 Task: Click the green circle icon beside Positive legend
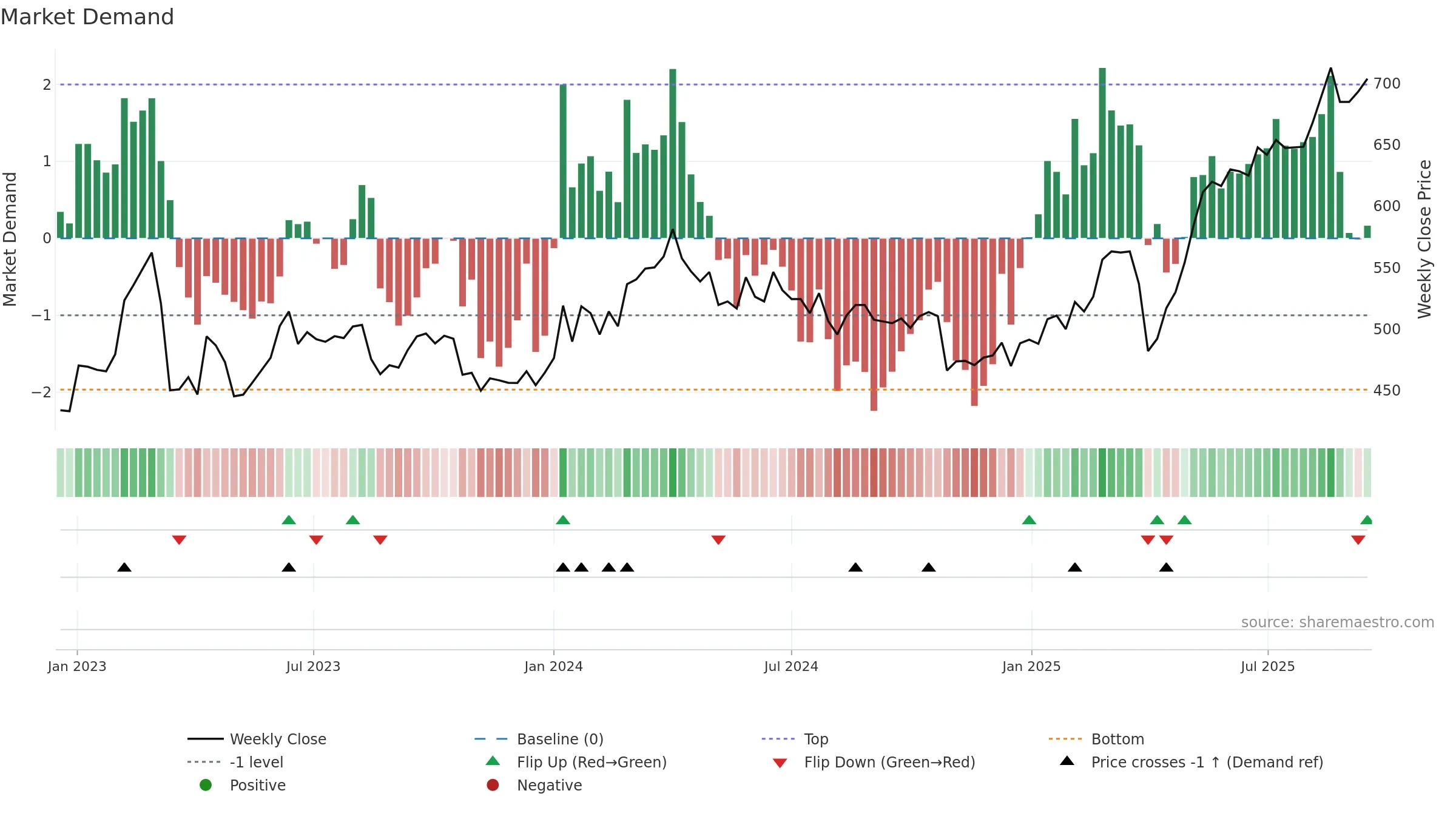pos(206,785)
